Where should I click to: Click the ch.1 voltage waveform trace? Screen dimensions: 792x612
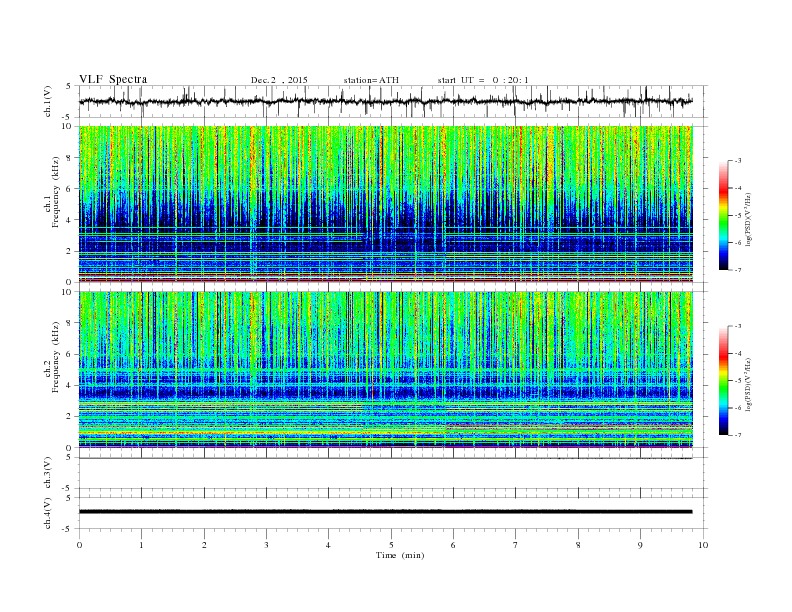tap(385, 101)
